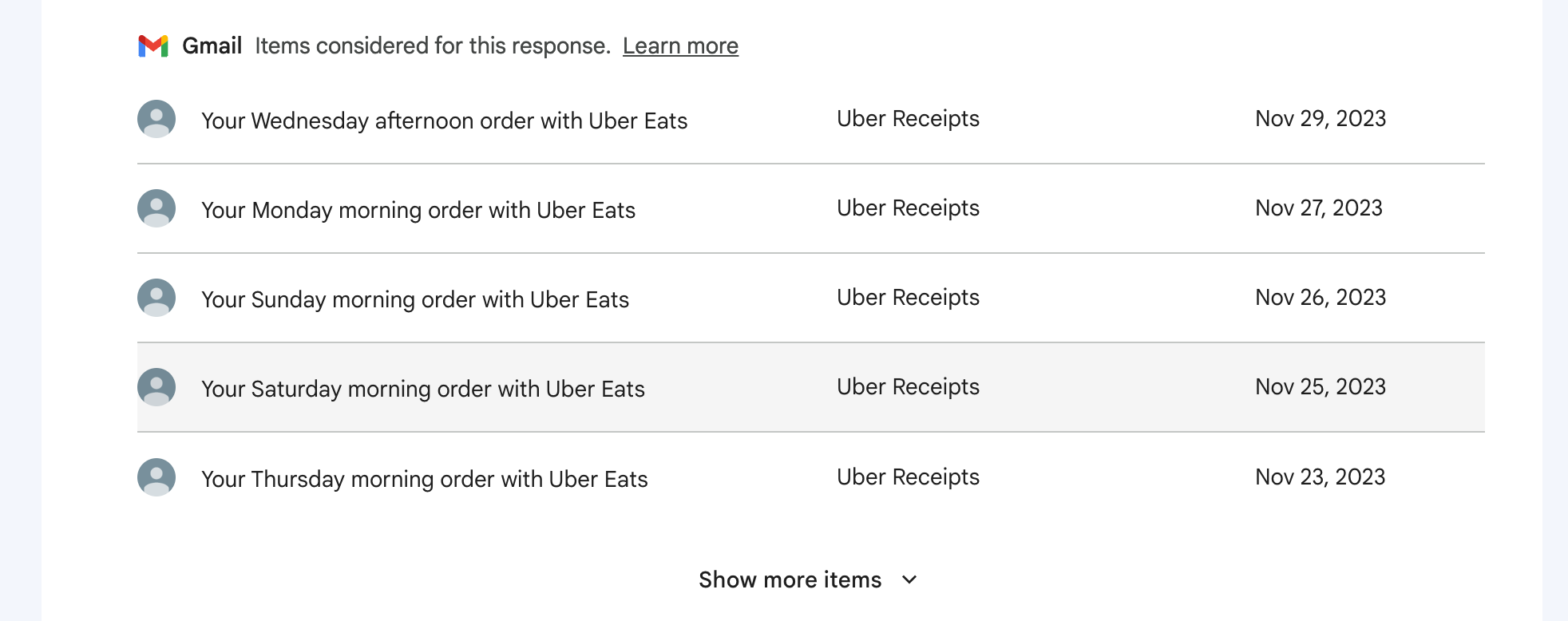Click the Nov 26, 2023 date

(x=1321, y=298)
